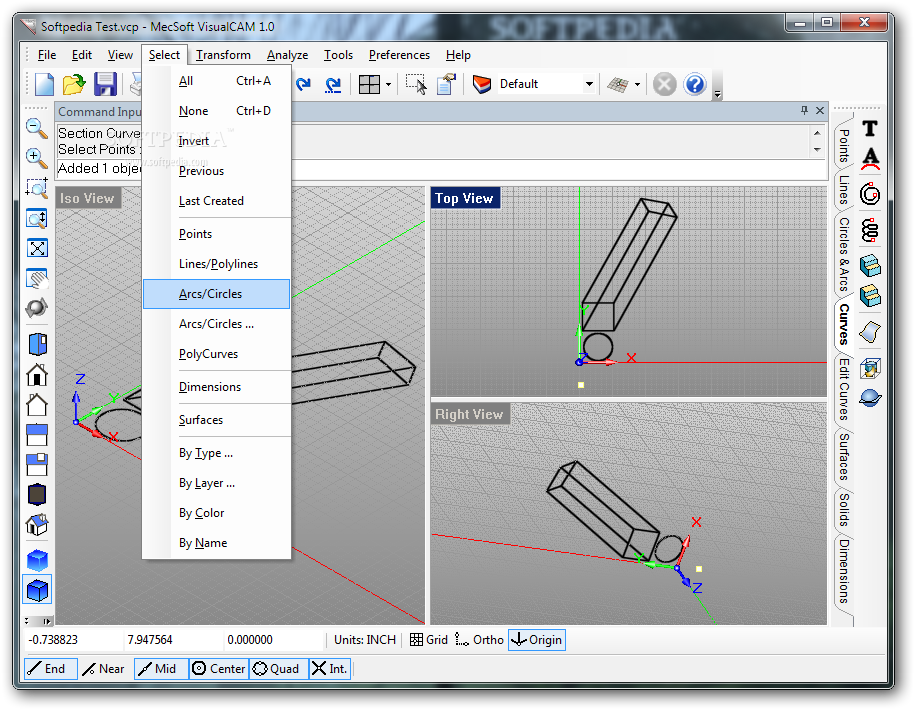Click the Zoom Extents fit icon
Image resolution: width=915 pixels, height=710 pixels.
click(x=37, y=248)
